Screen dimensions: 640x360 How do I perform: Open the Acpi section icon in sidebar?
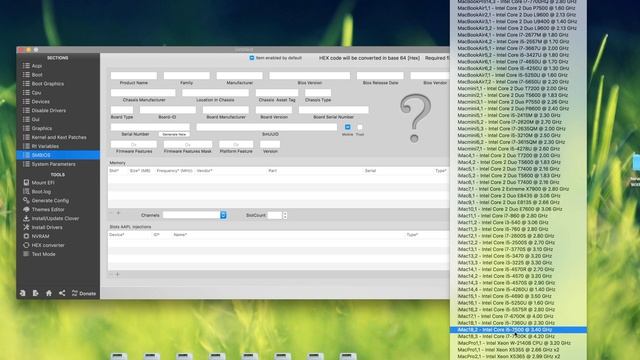[26, 66]
